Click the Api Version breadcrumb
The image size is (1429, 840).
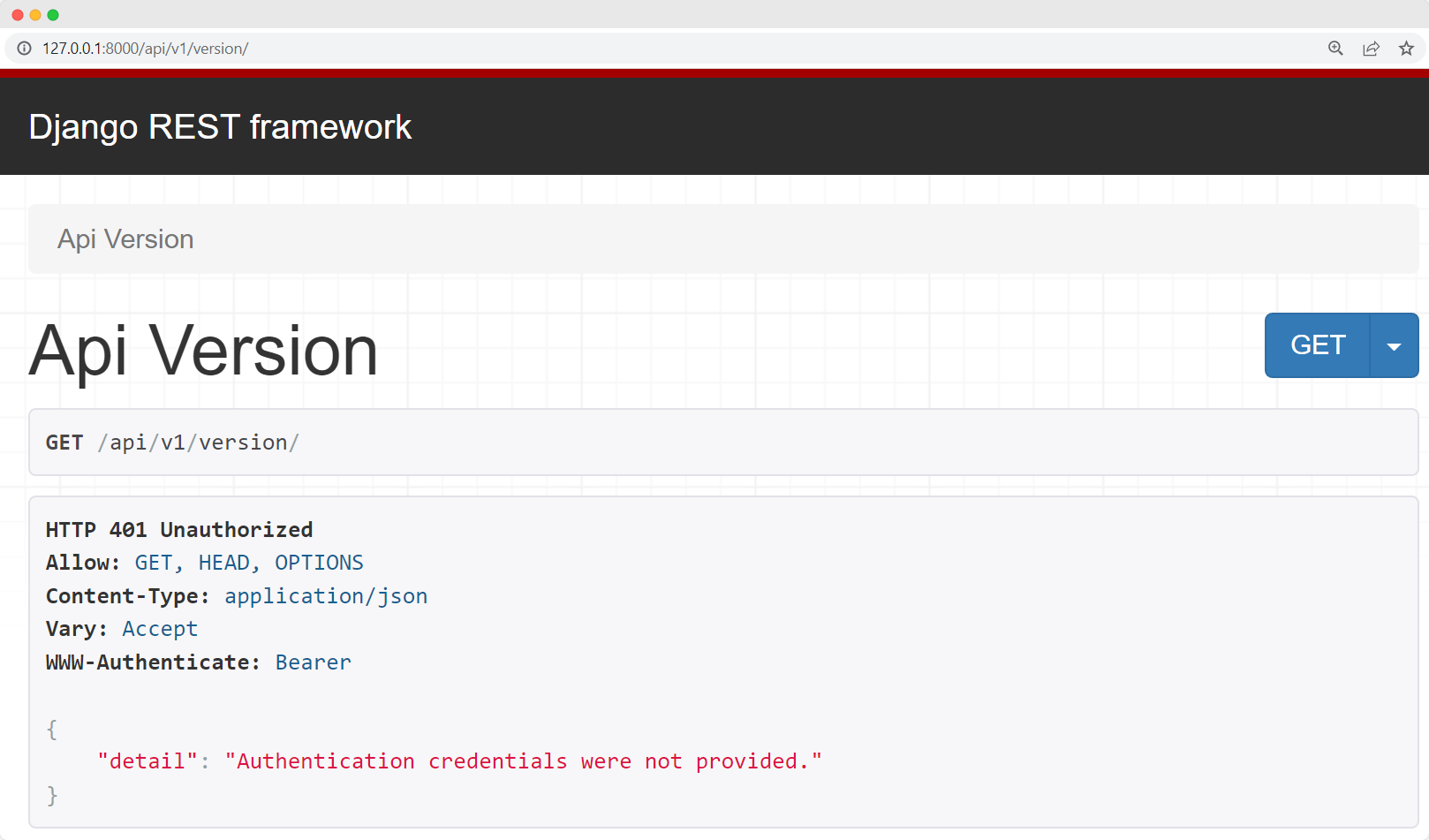pos(125,239)
